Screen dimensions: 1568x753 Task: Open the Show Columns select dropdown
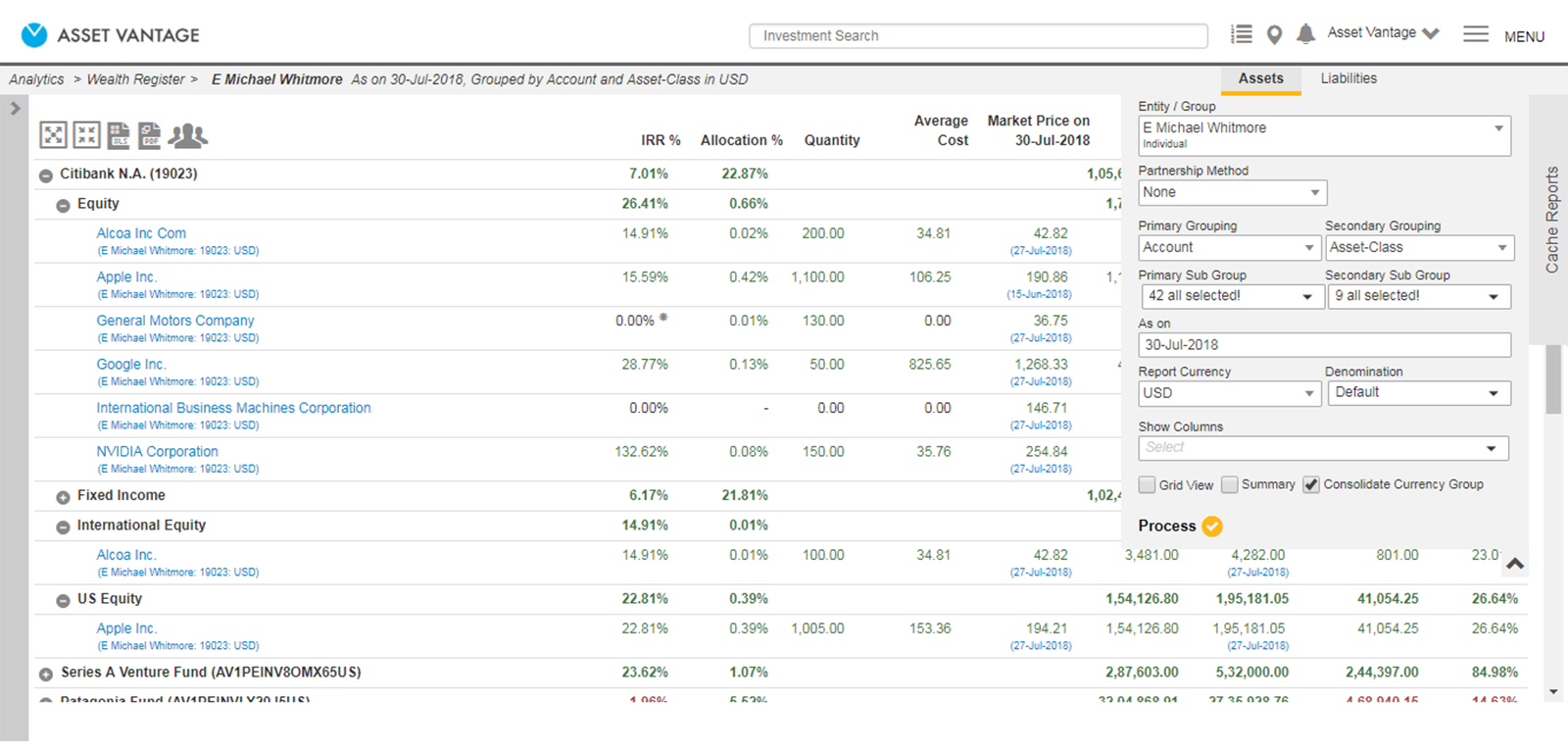pyautogui.click(x=1323, y=448)
